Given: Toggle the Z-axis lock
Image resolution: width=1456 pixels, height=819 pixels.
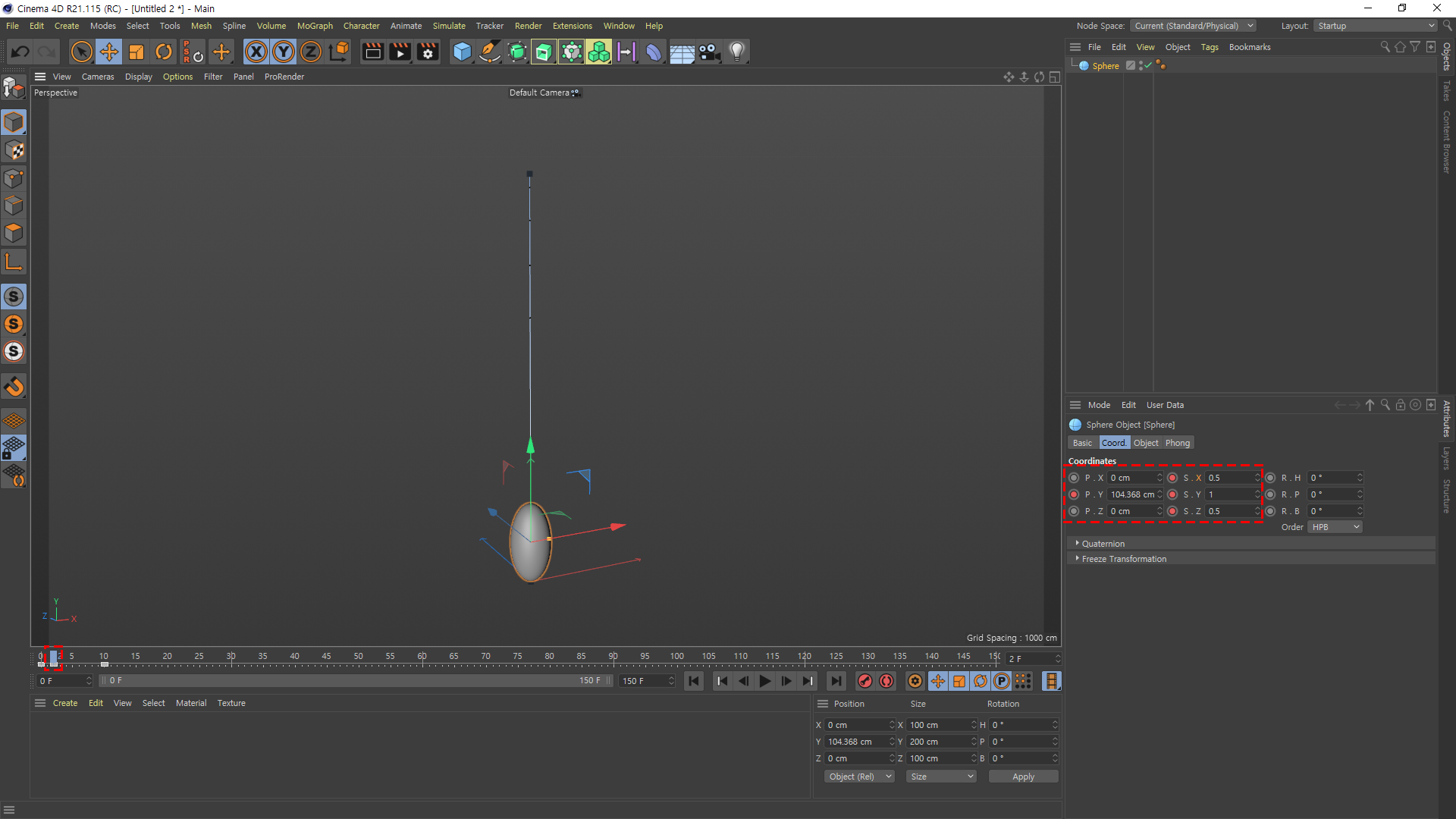Looking at the screenshot, I should (311, 52).
